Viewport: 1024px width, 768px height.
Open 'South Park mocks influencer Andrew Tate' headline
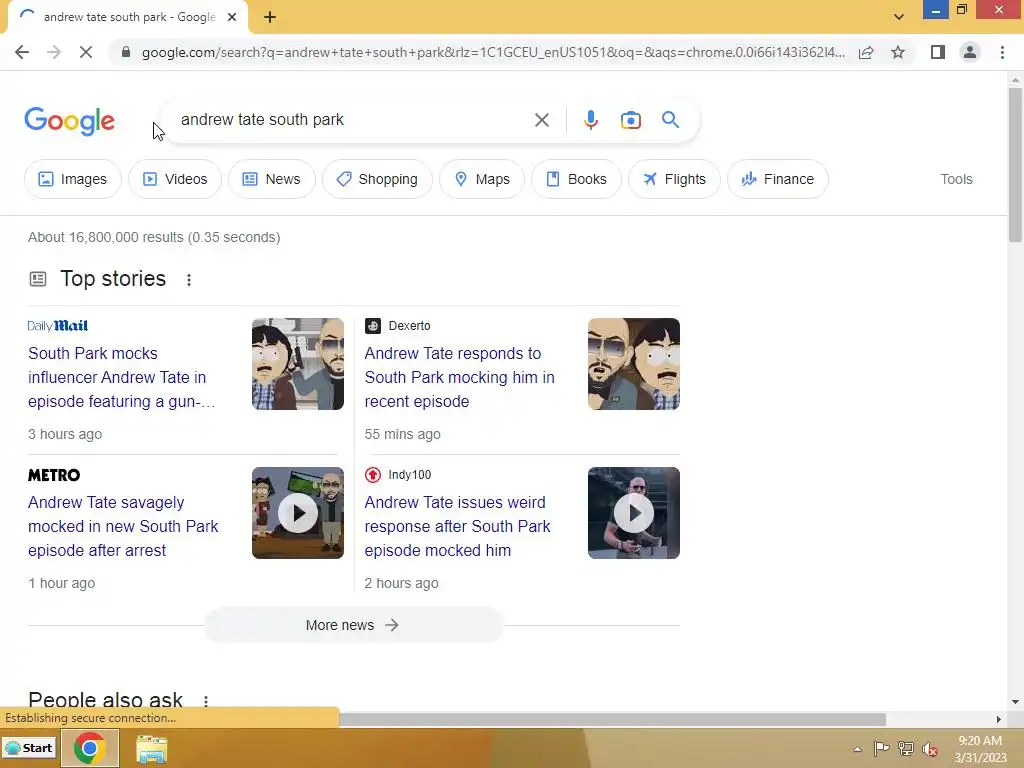click(121, 377)
